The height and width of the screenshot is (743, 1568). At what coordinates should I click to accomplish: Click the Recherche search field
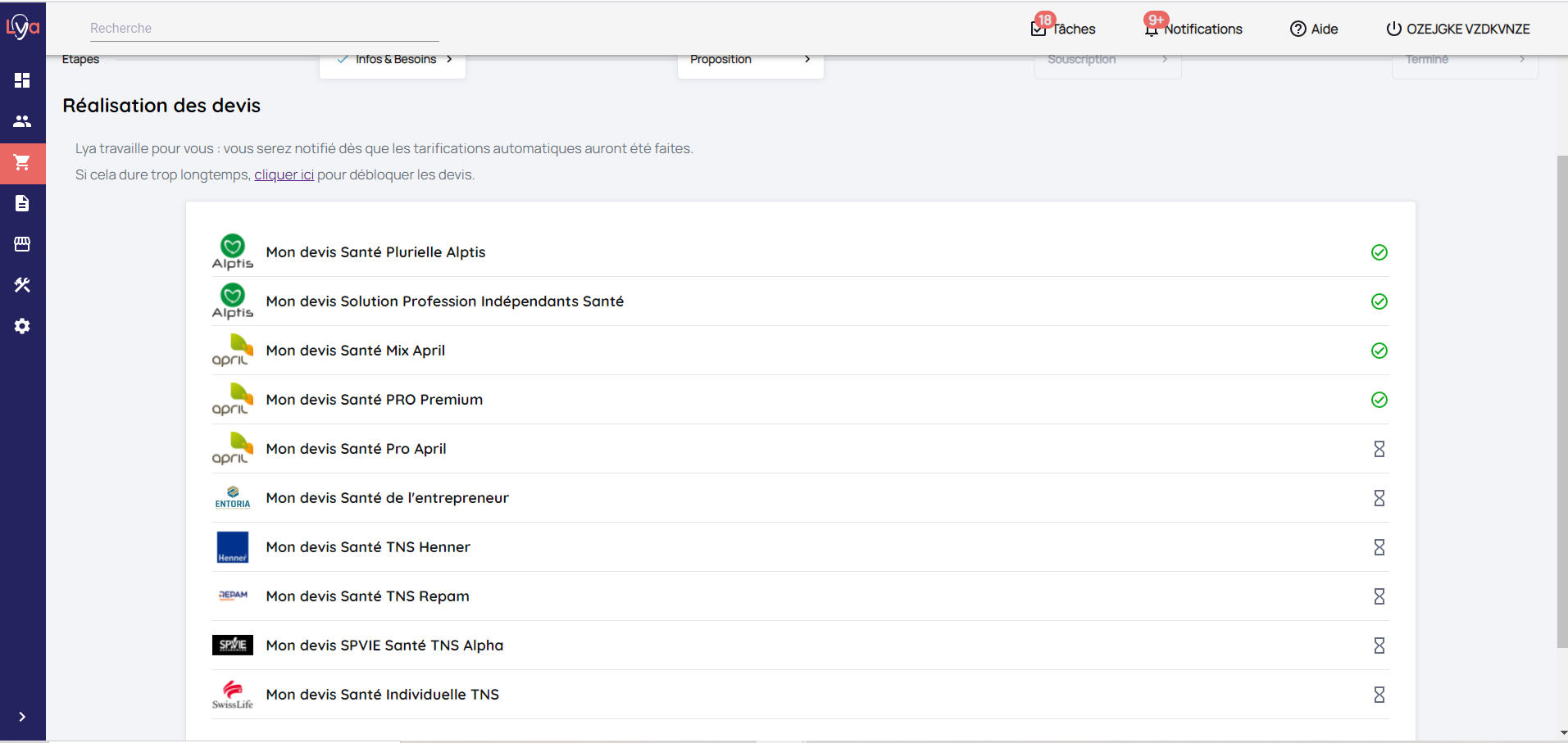(x=264, y=28)
